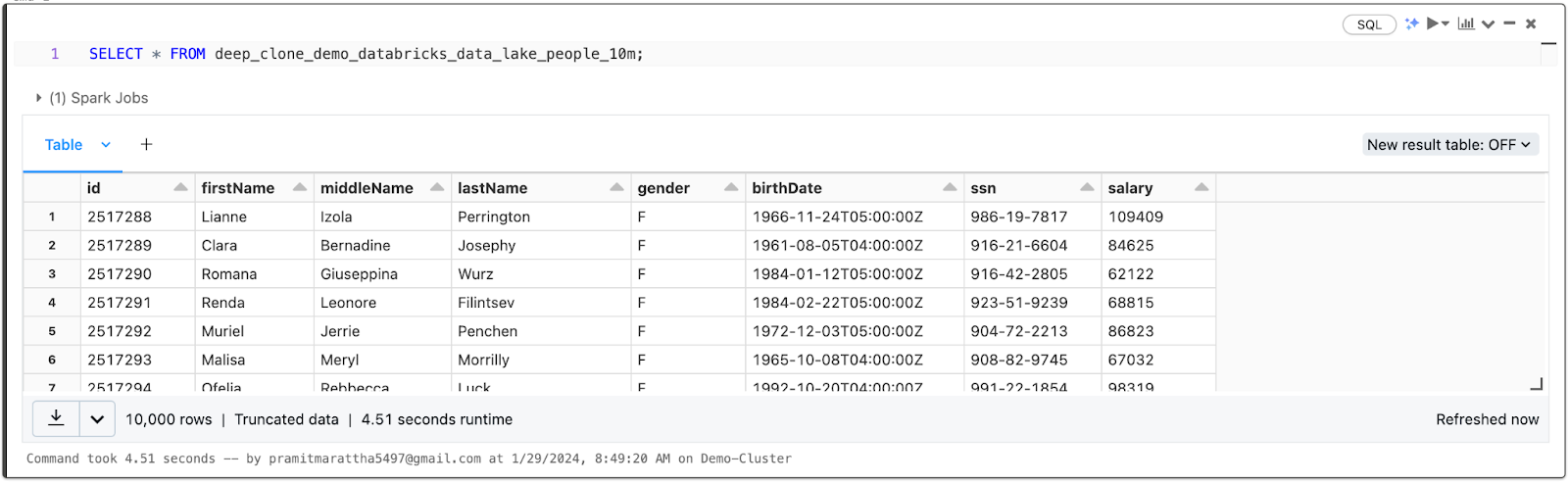Select the firstName column header text

tap(238, 188)
